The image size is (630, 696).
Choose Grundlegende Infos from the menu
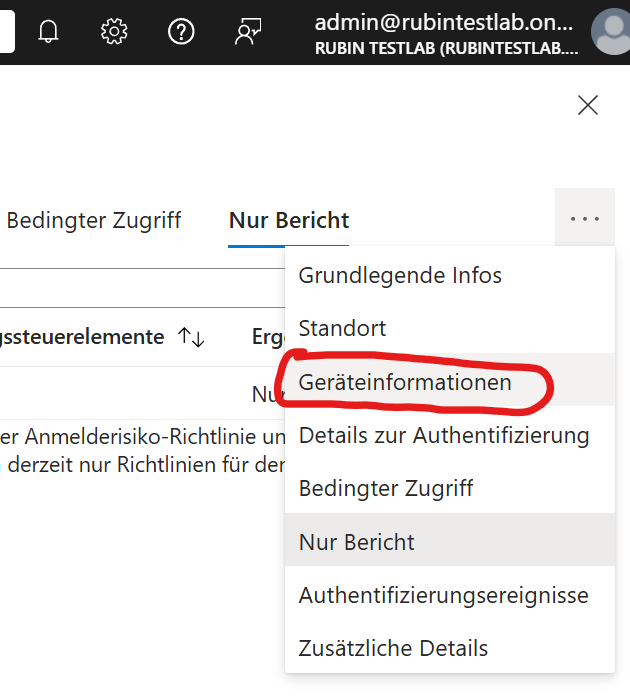tap(400, 275)
